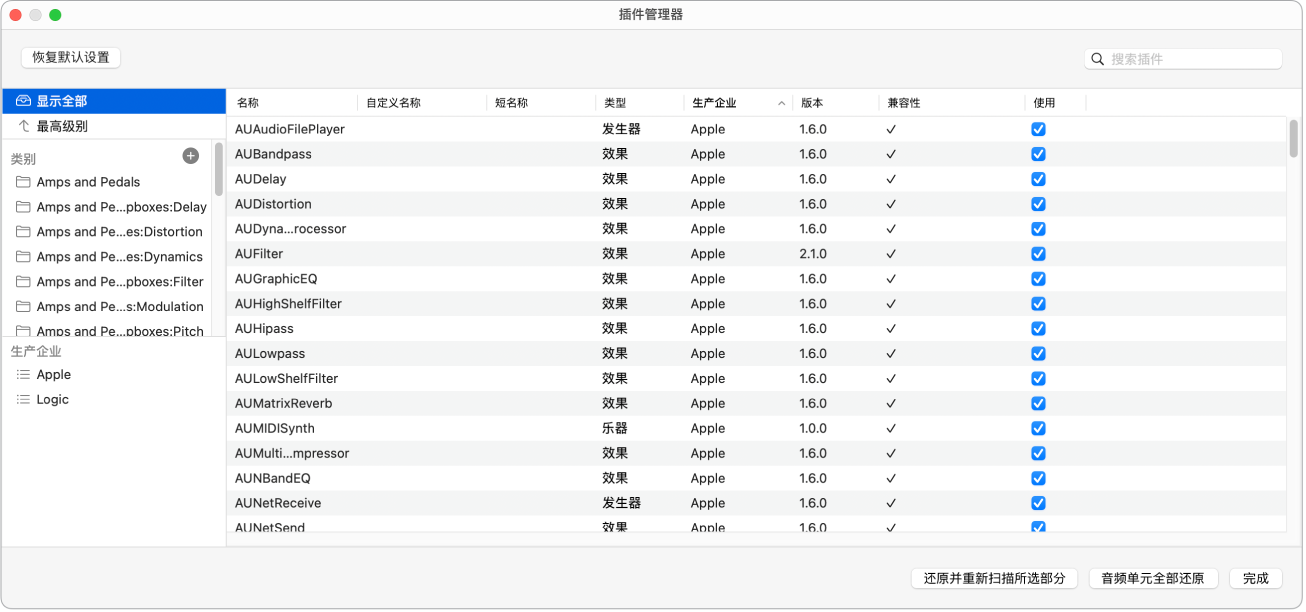Select Apple under 生产企业
This screenshot has height=612, width=1306.
pos(54,374)
